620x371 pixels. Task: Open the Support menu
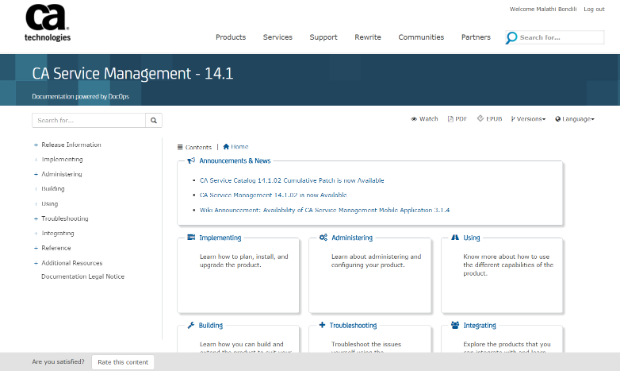coord(323,37)
